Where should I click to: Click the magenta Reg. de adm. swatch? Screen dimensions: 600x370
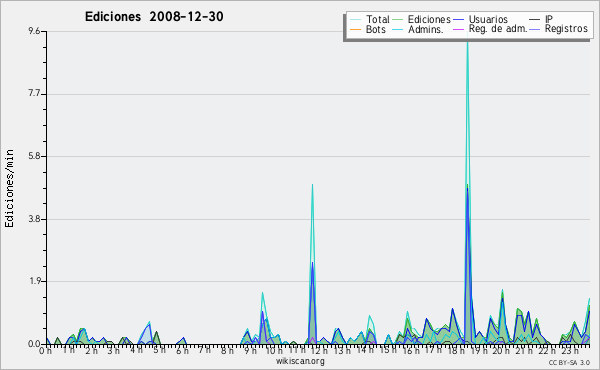(x=458, y=29)
